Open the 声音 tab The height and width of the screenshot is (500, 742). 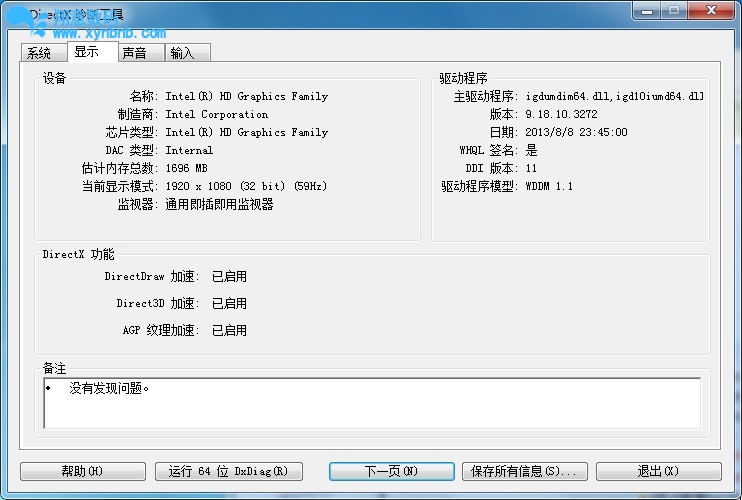(141, 53)
